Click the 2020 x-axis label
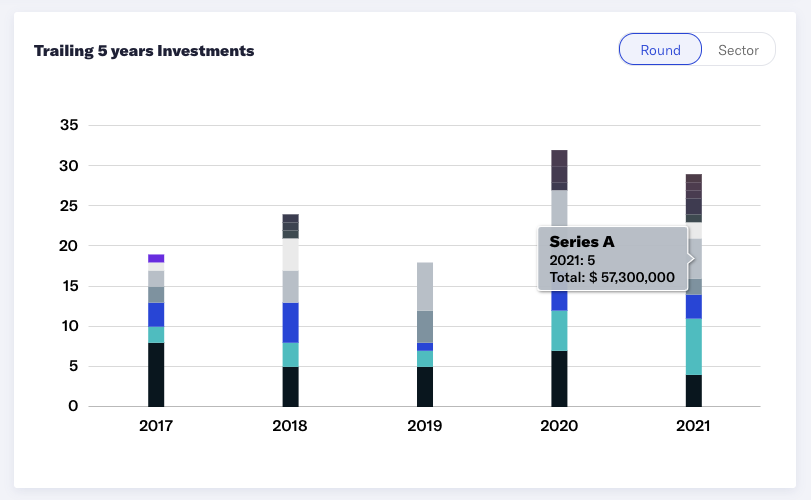Screen dimensions: 811x500 click(x=559, y=426)
